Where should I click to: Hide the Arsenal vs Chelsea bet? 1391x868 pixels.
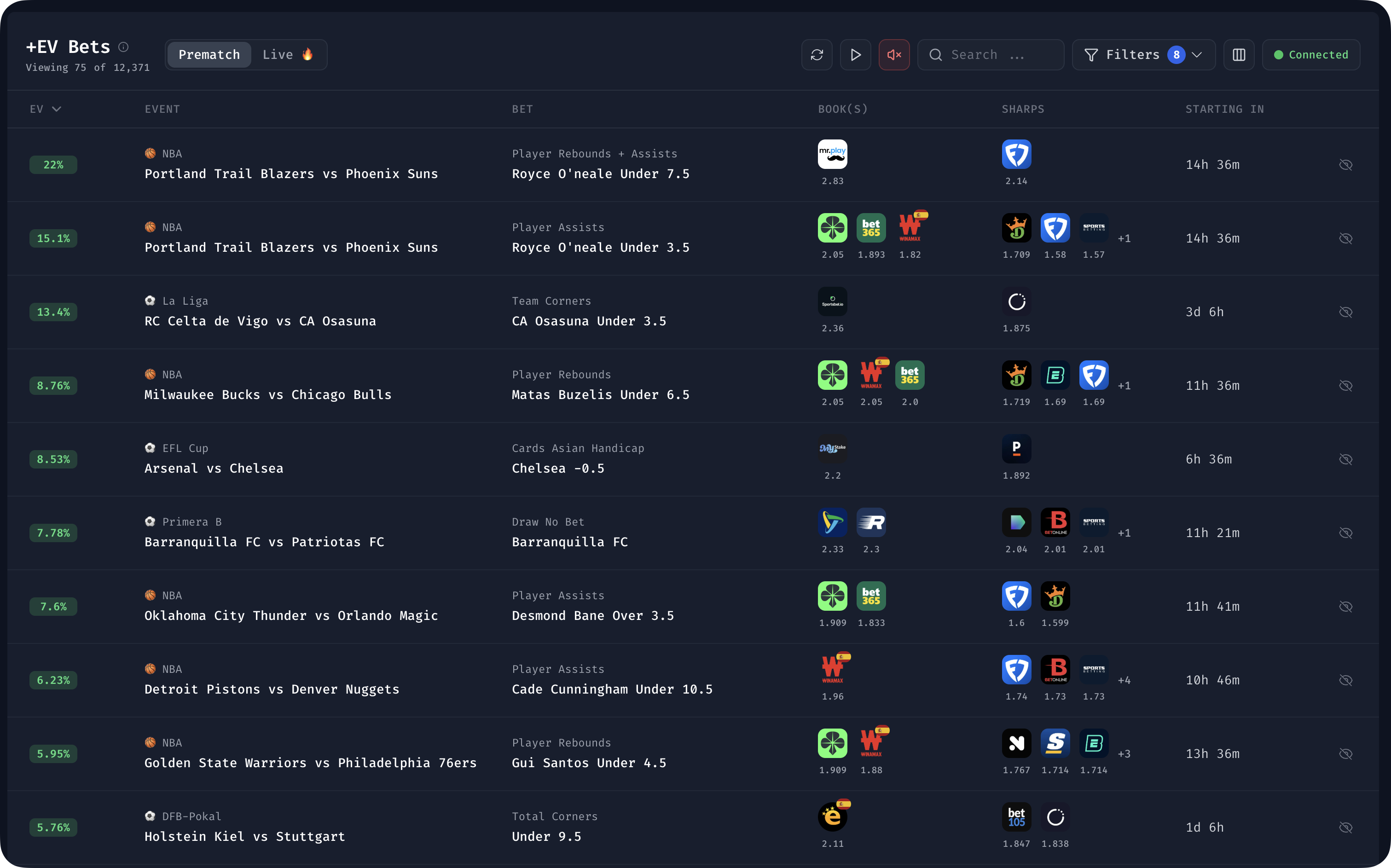point(1345,459)
